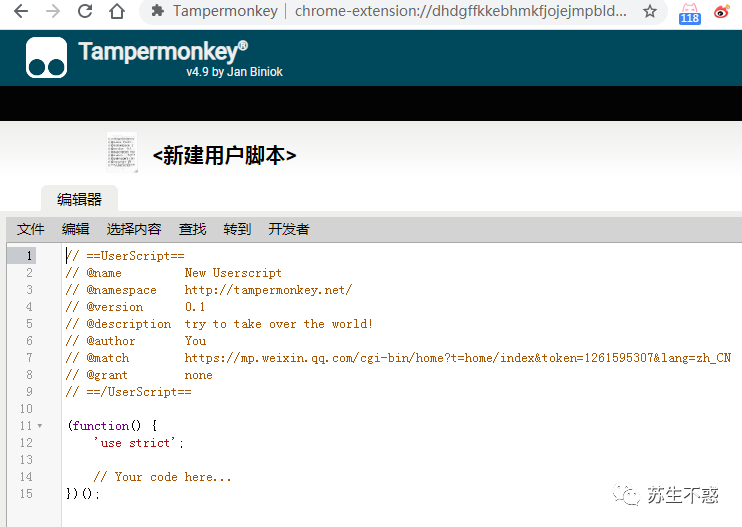
Task: Open the extension showing badge 118
Action: 689,13
